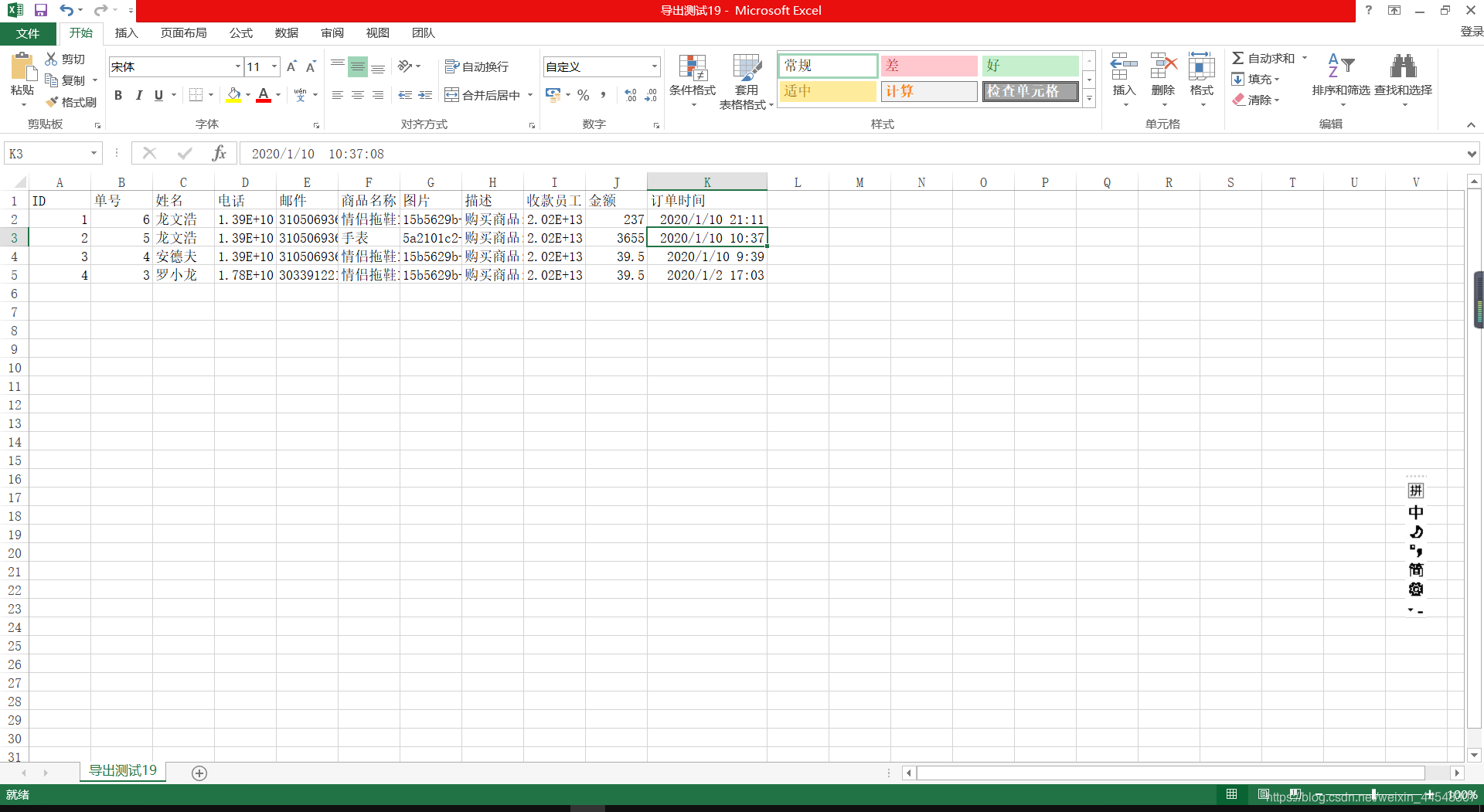Apply percent style format

[x=584, y=95]
